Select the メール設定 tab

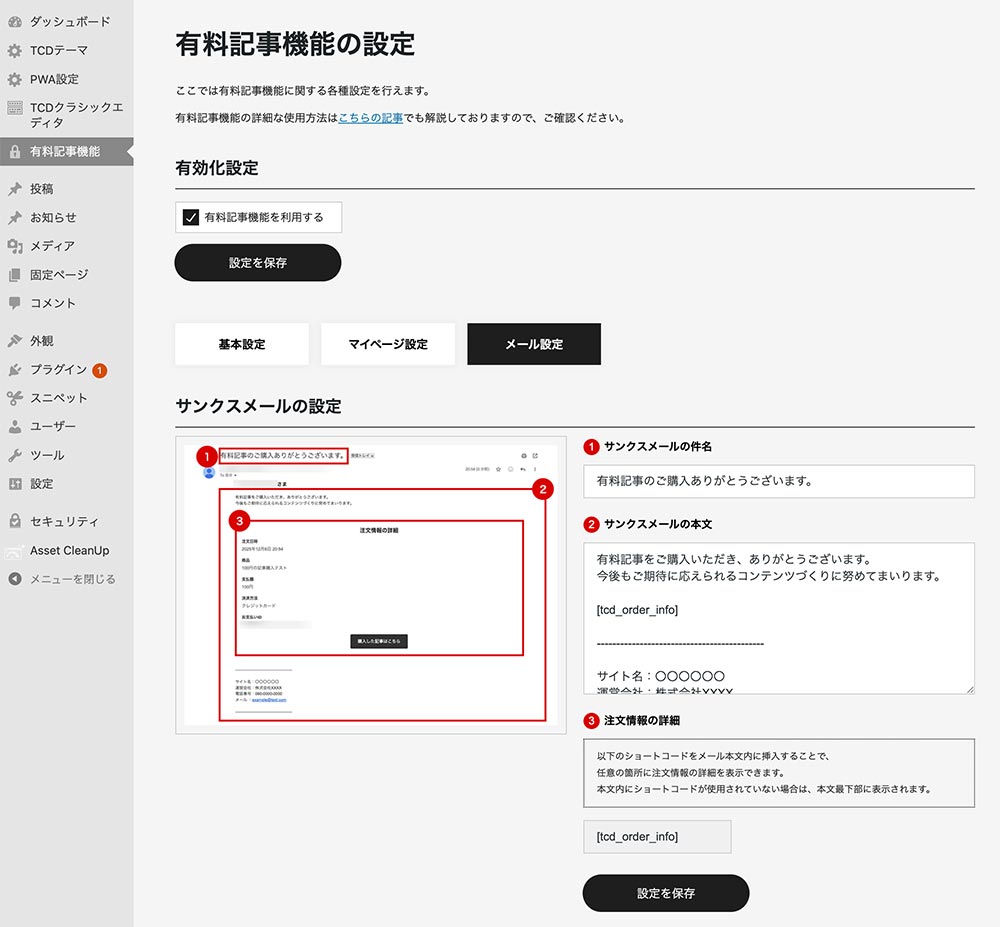click(534, 344)
